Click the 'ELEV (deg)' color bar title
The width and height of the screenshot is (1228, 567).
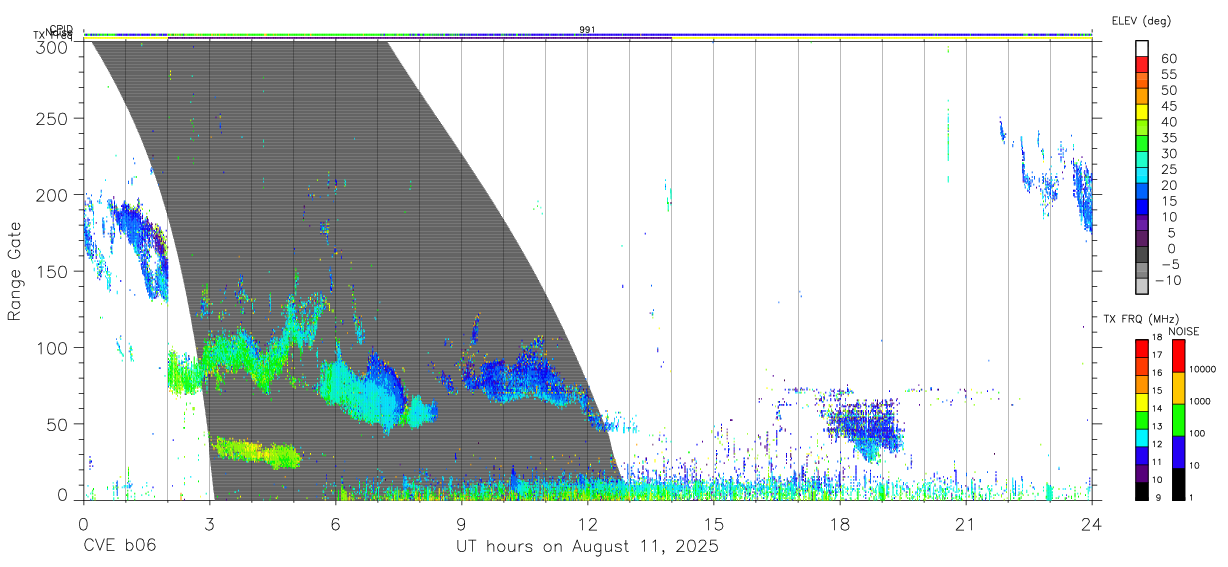pos(1140,20)
